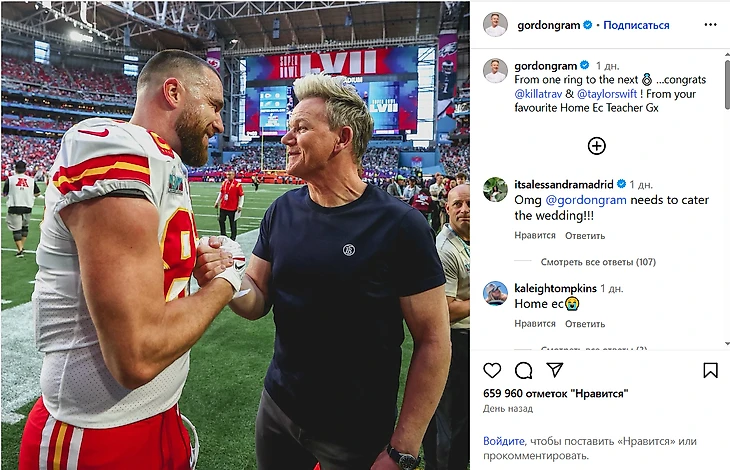Open kaleightompkins commenter avatar
Screen dimensions: 730x470
click(495, 294)
